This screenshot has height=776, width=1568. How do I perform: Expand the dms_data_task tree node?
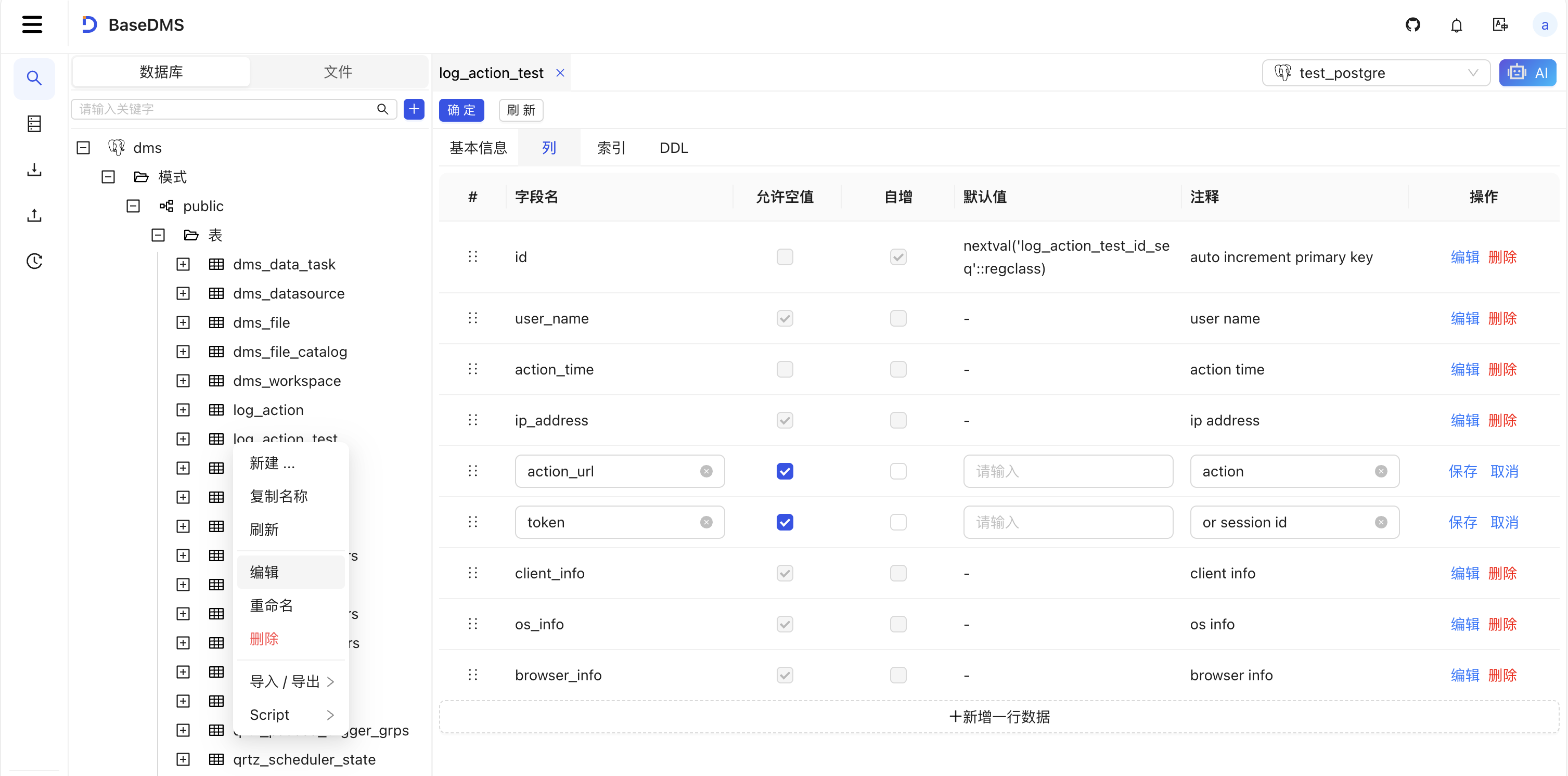pyautogui.click(x=183, y=264)
